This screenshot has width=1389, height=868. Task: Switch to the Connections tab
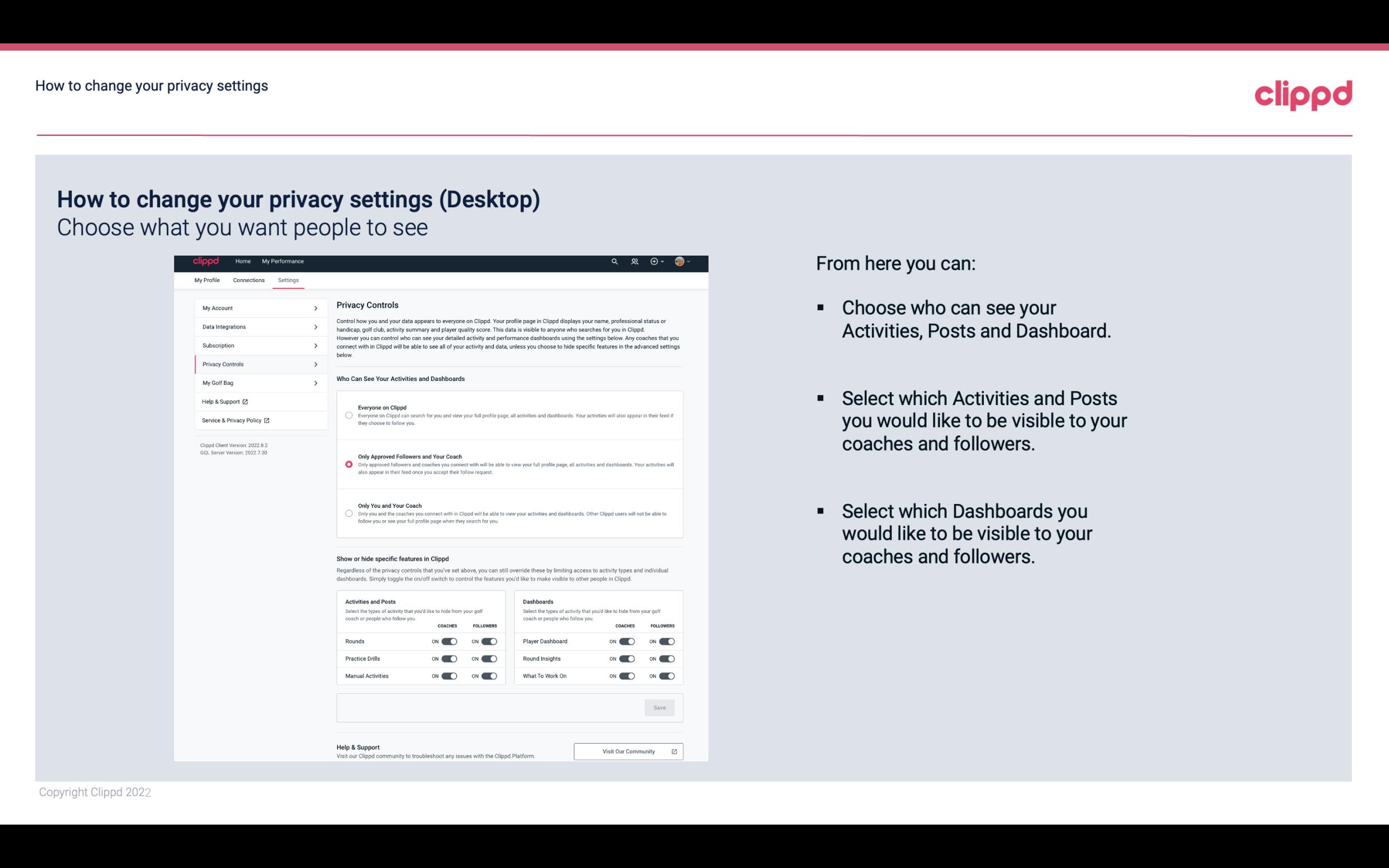[x=249, y=280]
